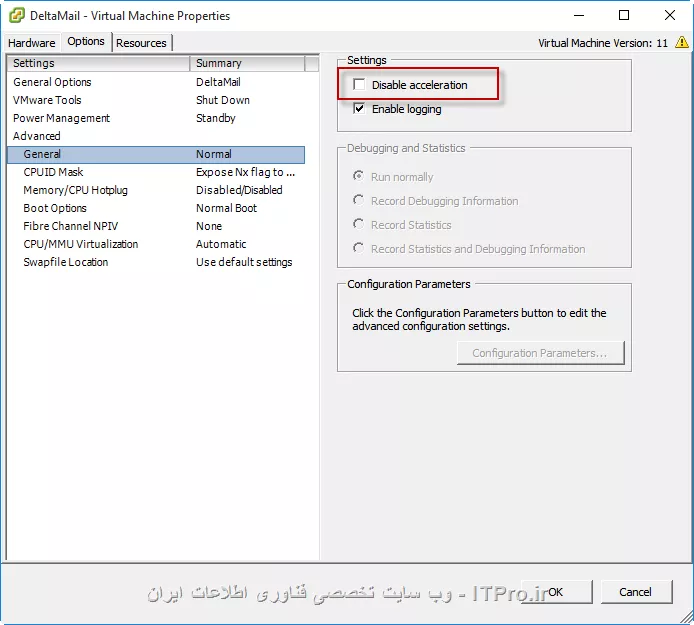Select the Swapfile Location row
Viewport: 694px width, 625px height.
156,262
